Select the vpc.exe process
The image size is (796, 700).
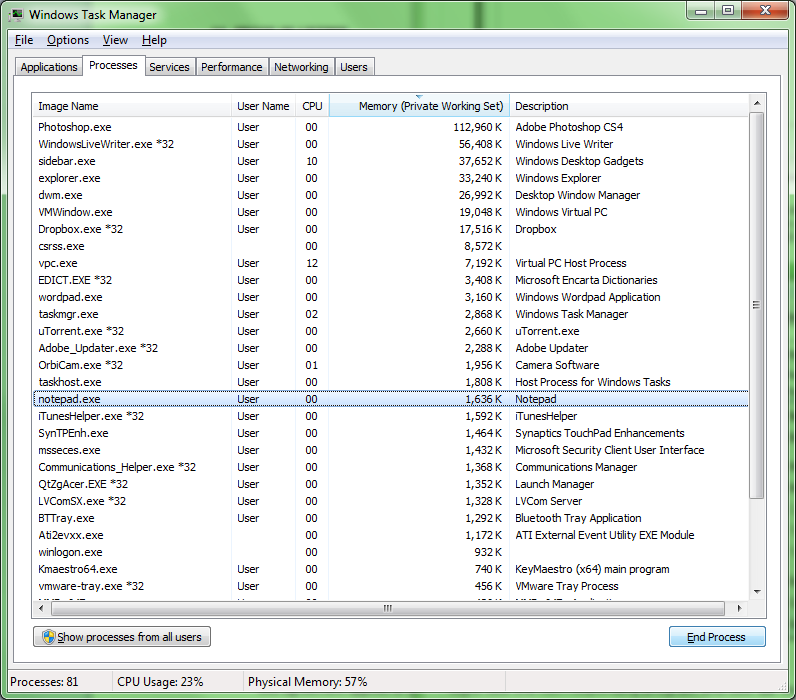tap(390, 263)
